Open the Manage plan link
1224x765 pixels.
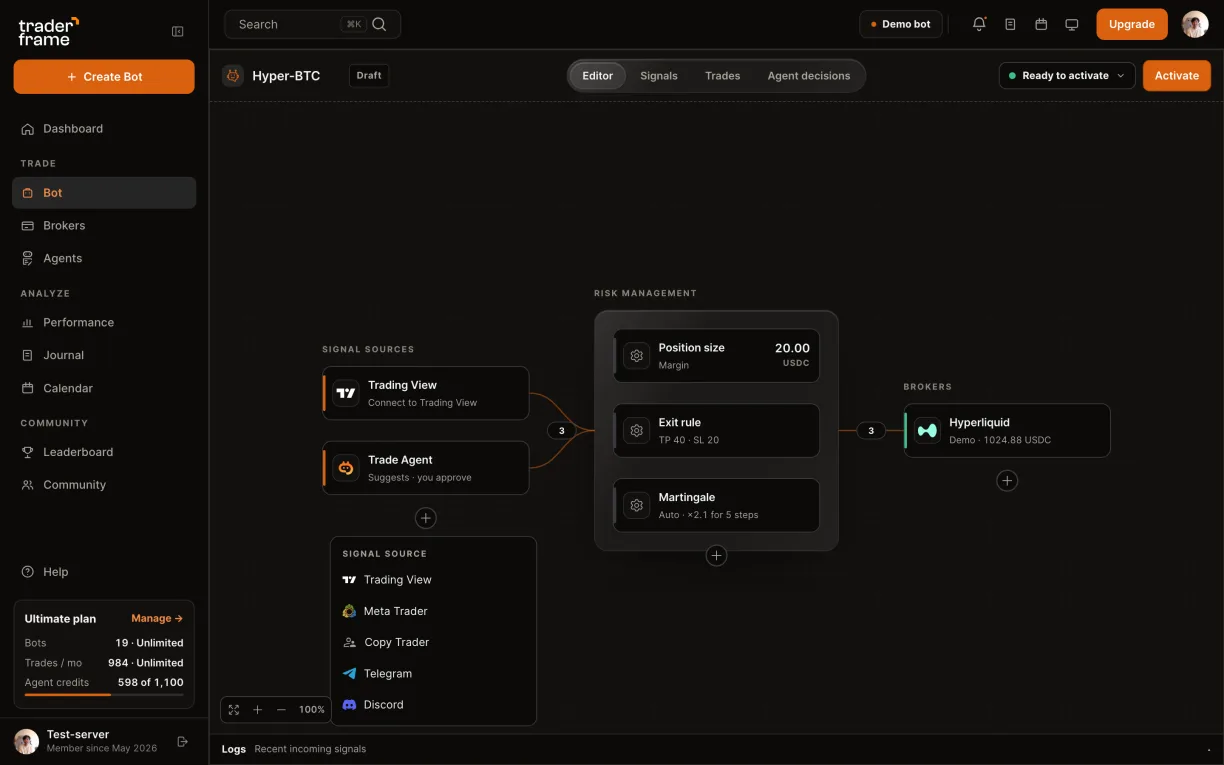tap(157, 619)
